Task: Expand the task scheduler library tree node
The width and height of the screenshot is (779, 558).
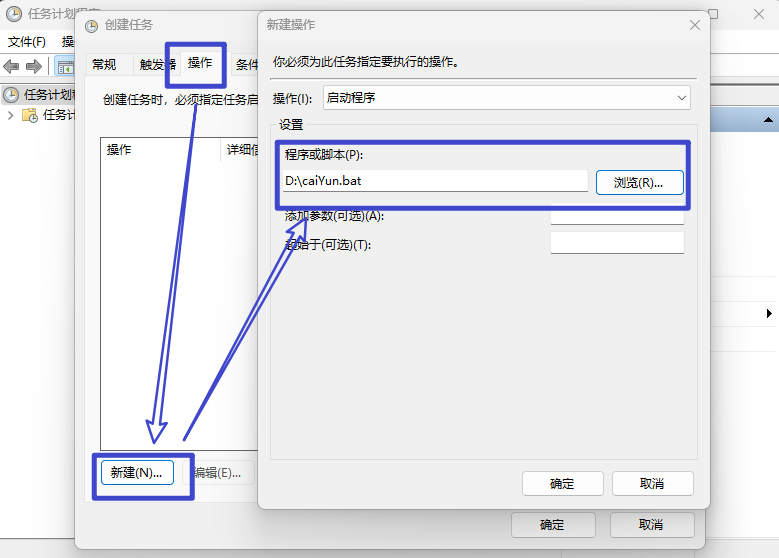Action: pos(10,115)
